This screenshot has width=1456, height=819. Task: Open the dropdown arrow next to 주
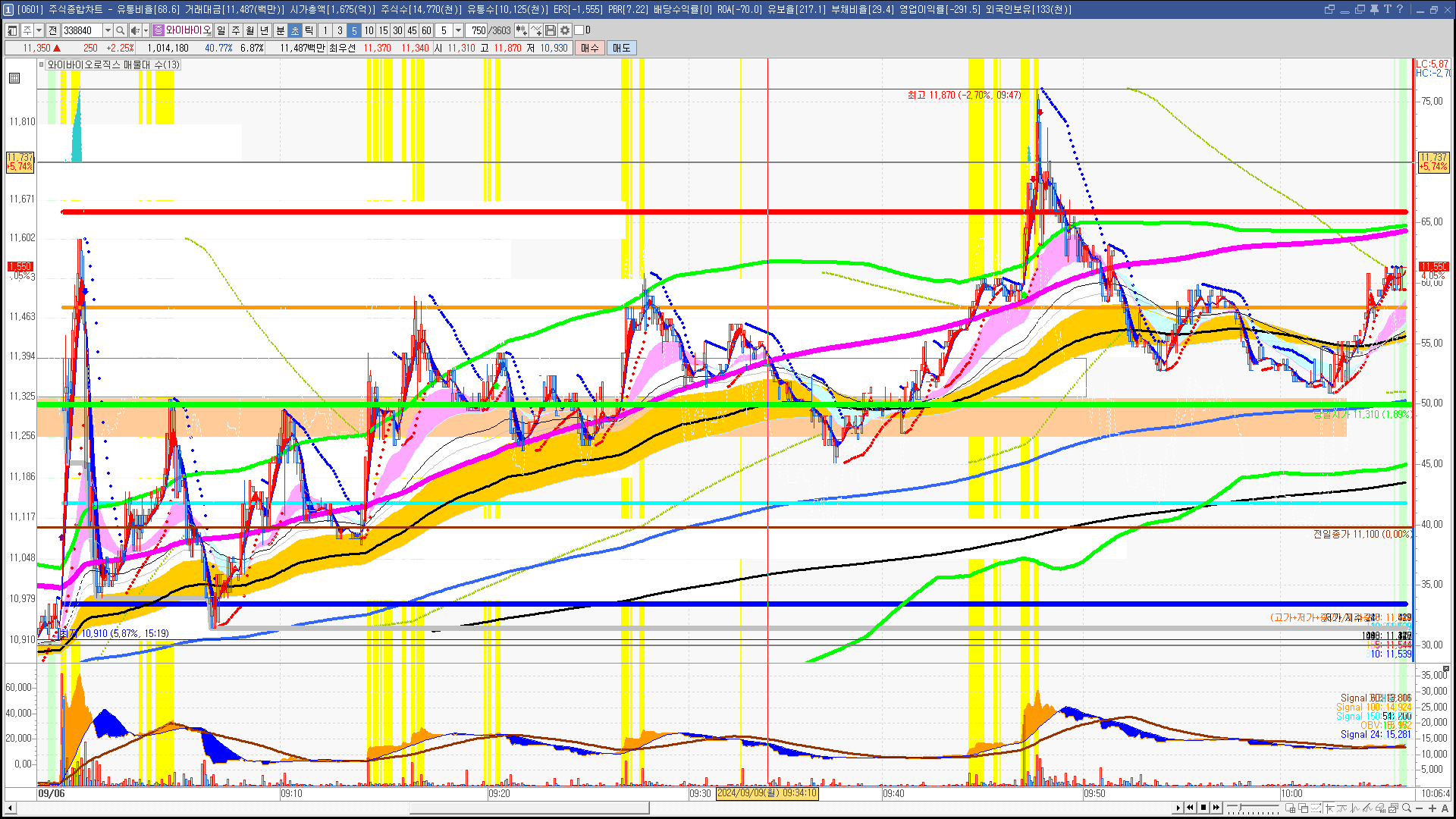39,30
